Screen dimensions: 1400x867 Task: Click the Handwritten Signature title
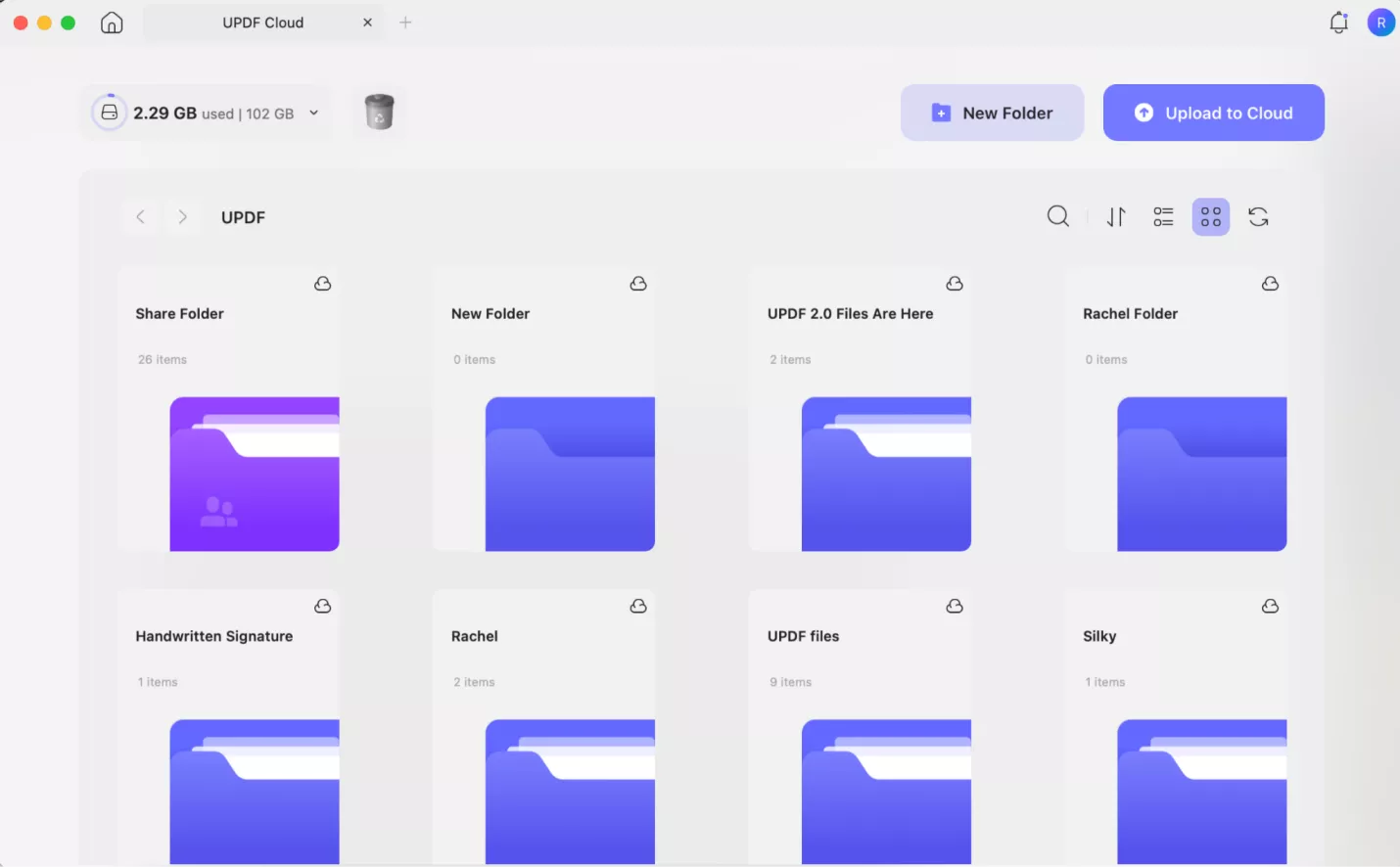pyautogui.click(x=214, y=636)
